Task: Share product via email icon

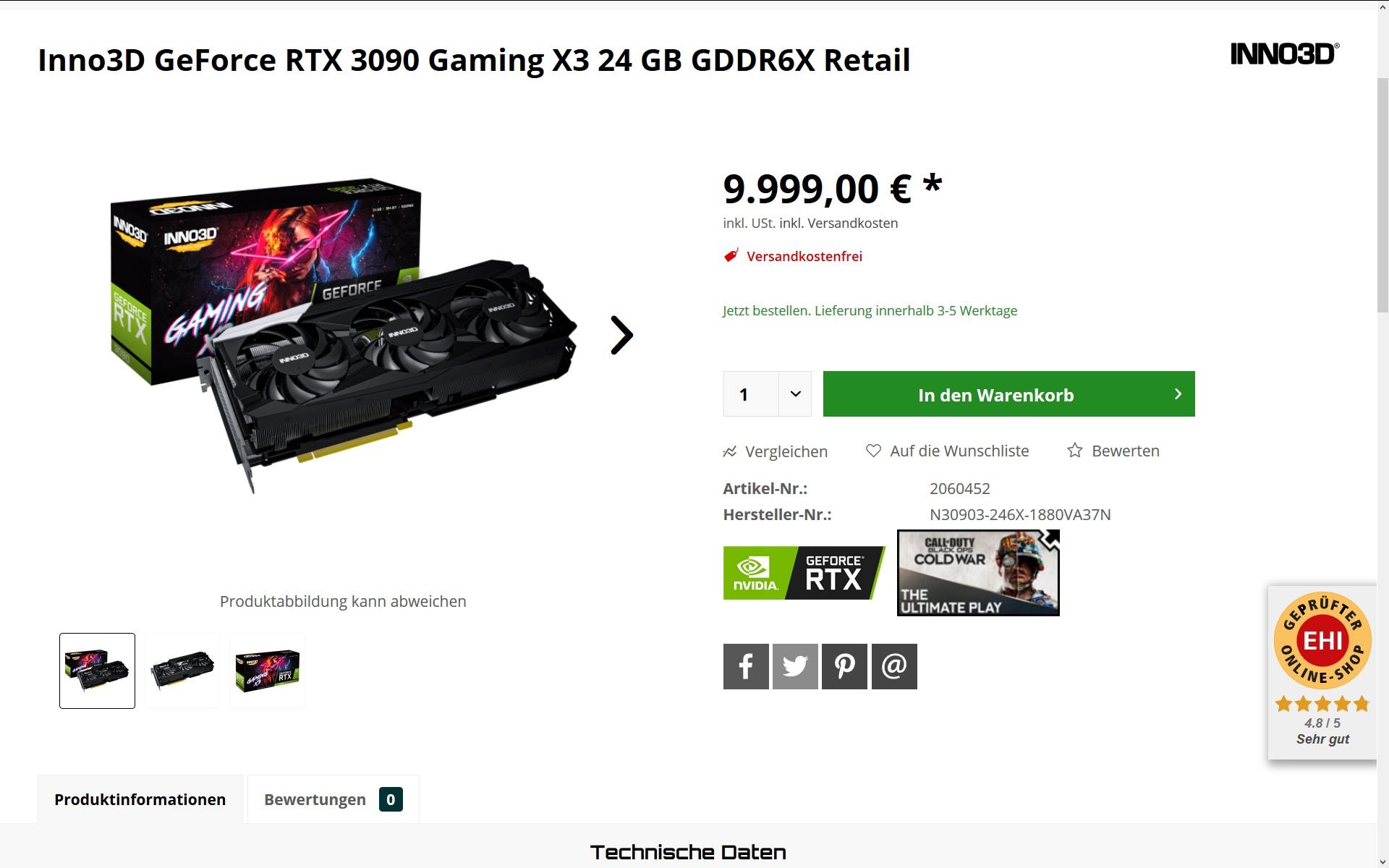Action: click(x=894, y=666)
